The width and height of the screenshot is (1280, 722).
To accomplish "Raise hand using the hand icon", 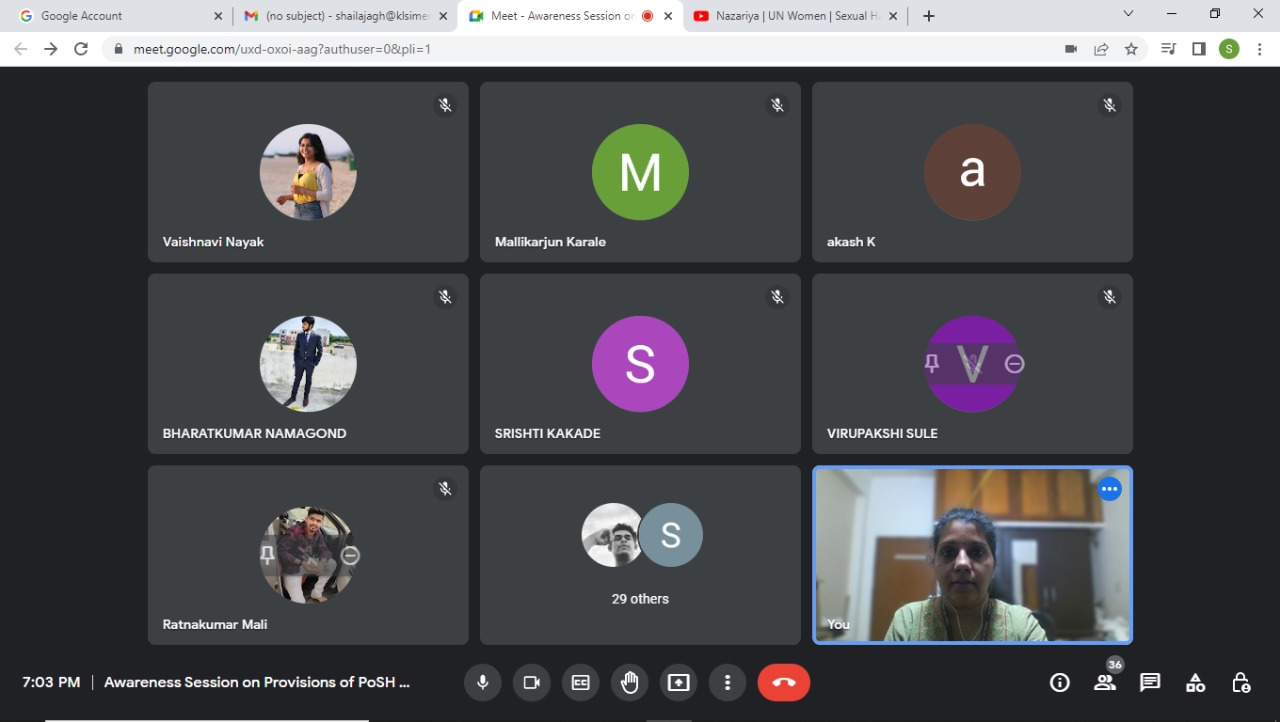I will click(629, 682).
